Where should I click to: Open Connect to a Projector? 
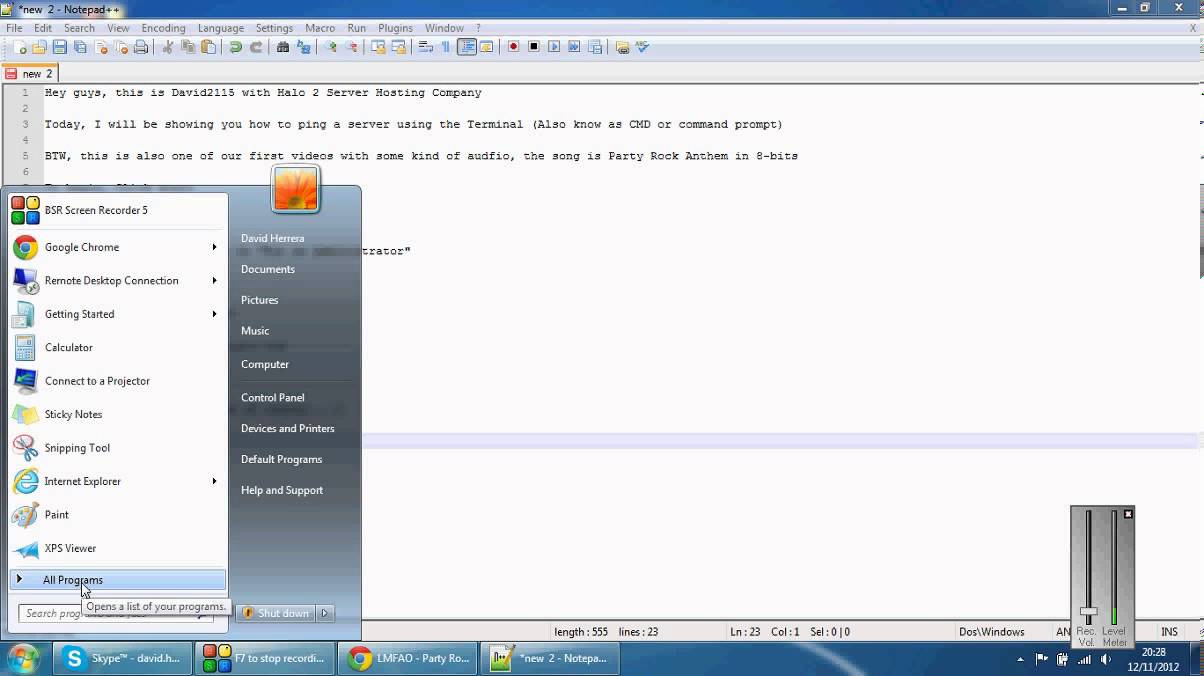(118, 381)
